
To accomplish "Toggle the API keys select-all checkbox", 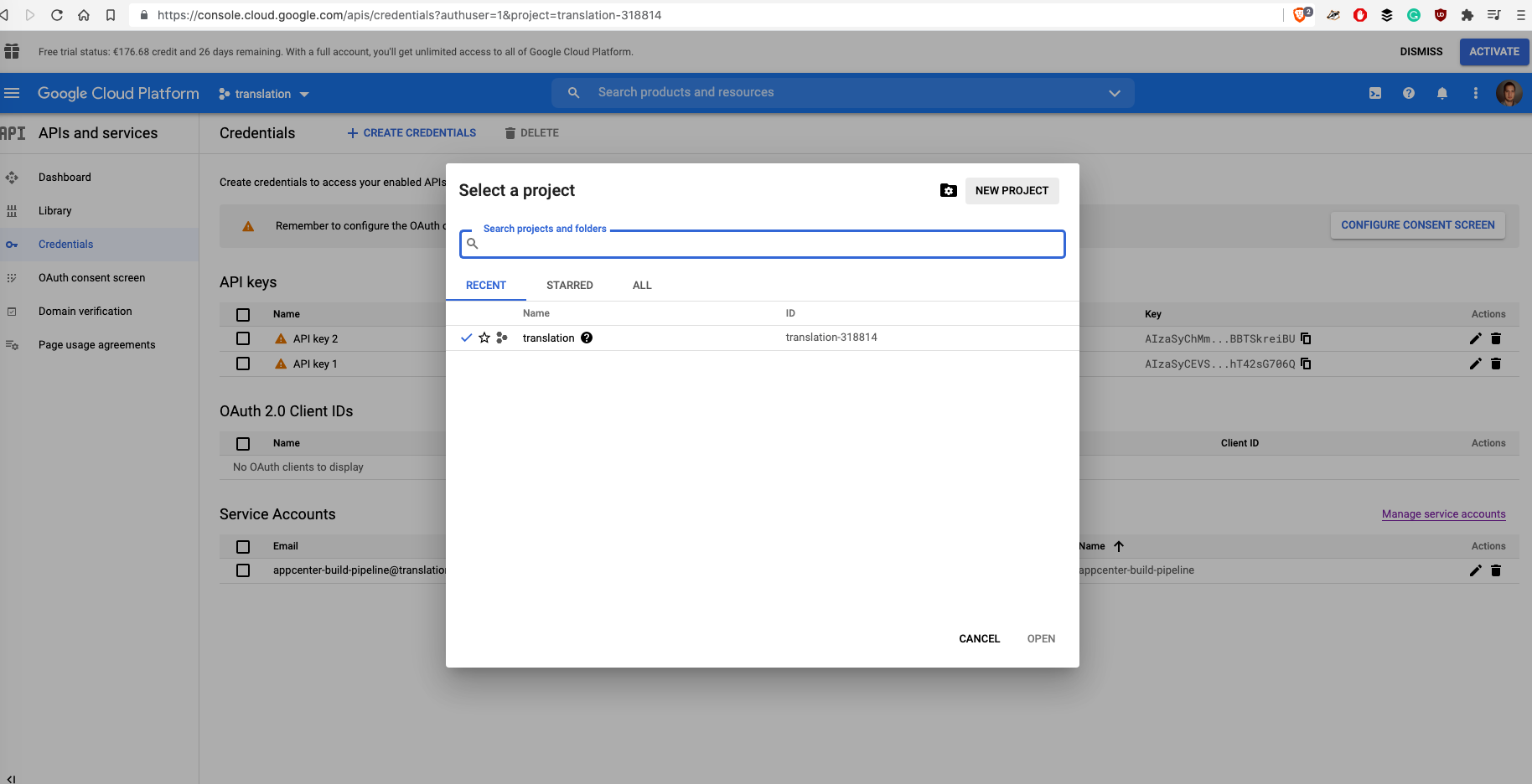I will (x=243, y=314).
